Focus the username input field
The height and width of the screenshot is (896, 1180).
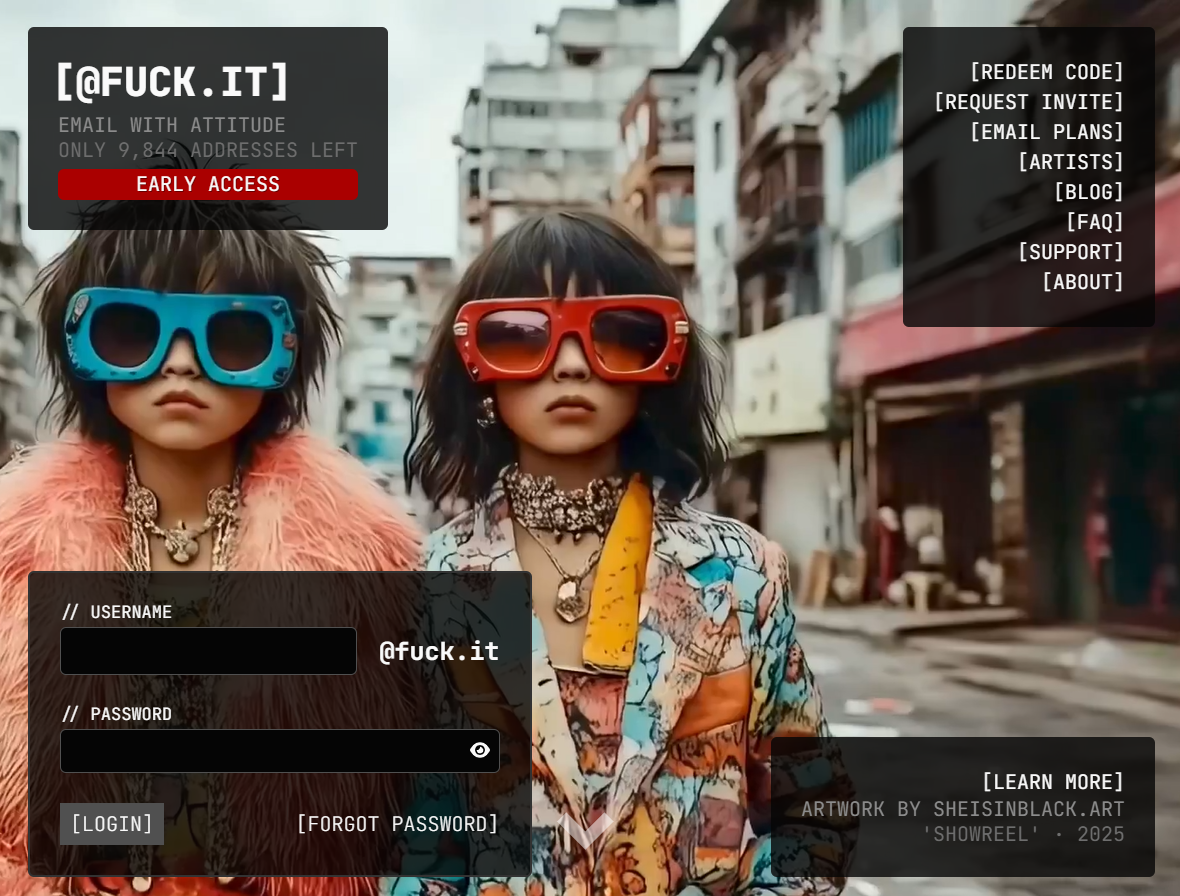tap(208, 651)
